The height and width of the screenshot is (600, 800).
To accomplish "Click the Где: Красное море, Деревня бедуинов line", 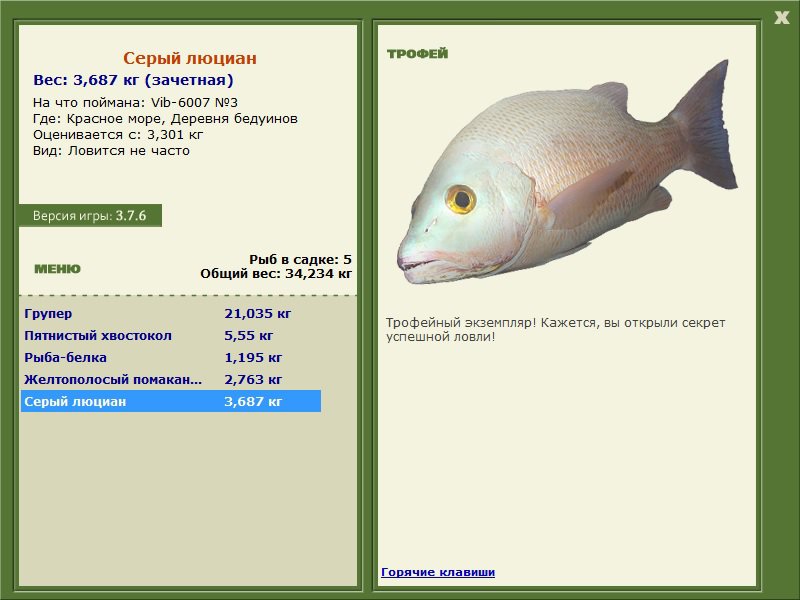I will pos(165,119).
